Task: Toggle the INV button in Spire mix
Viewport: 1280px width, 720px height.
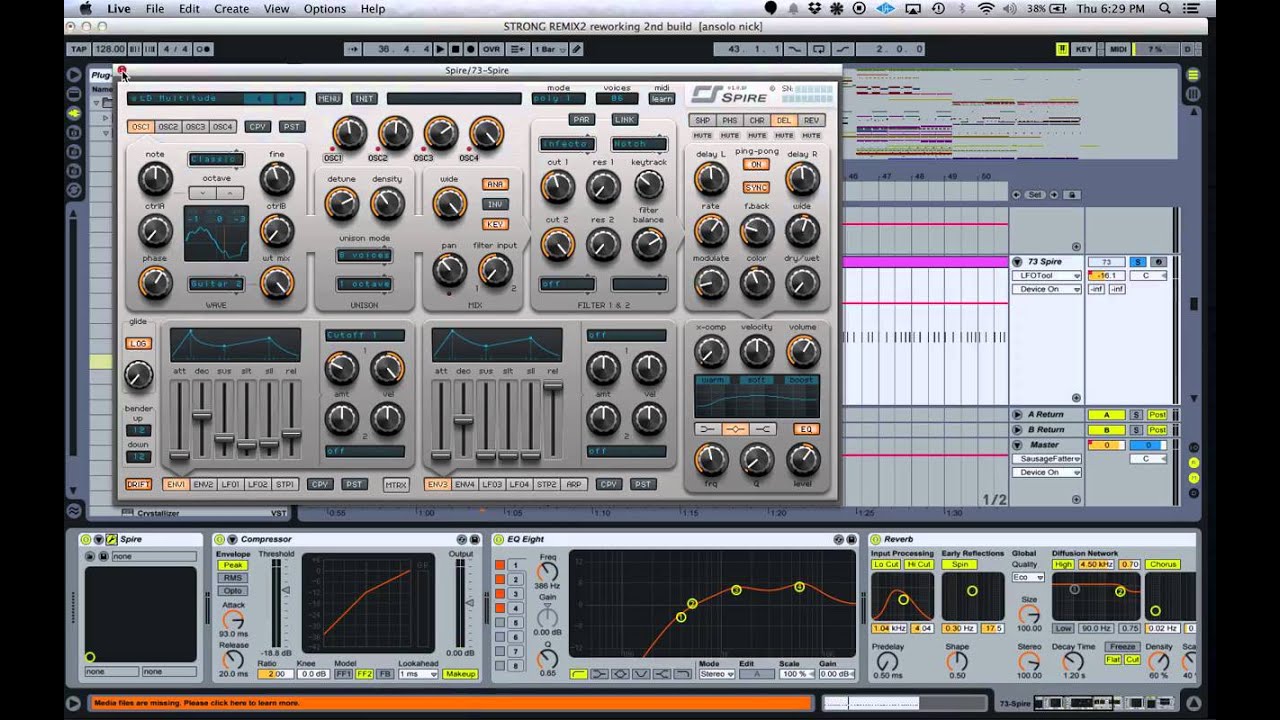Action: pyautogui.click(x=494, y=204)
